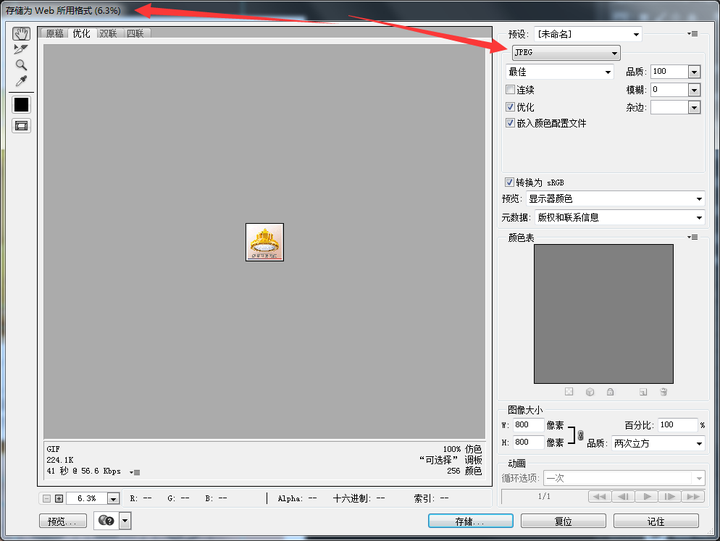Click the map to transparent color-table icon
720x541 pixels.
(569, 392)
